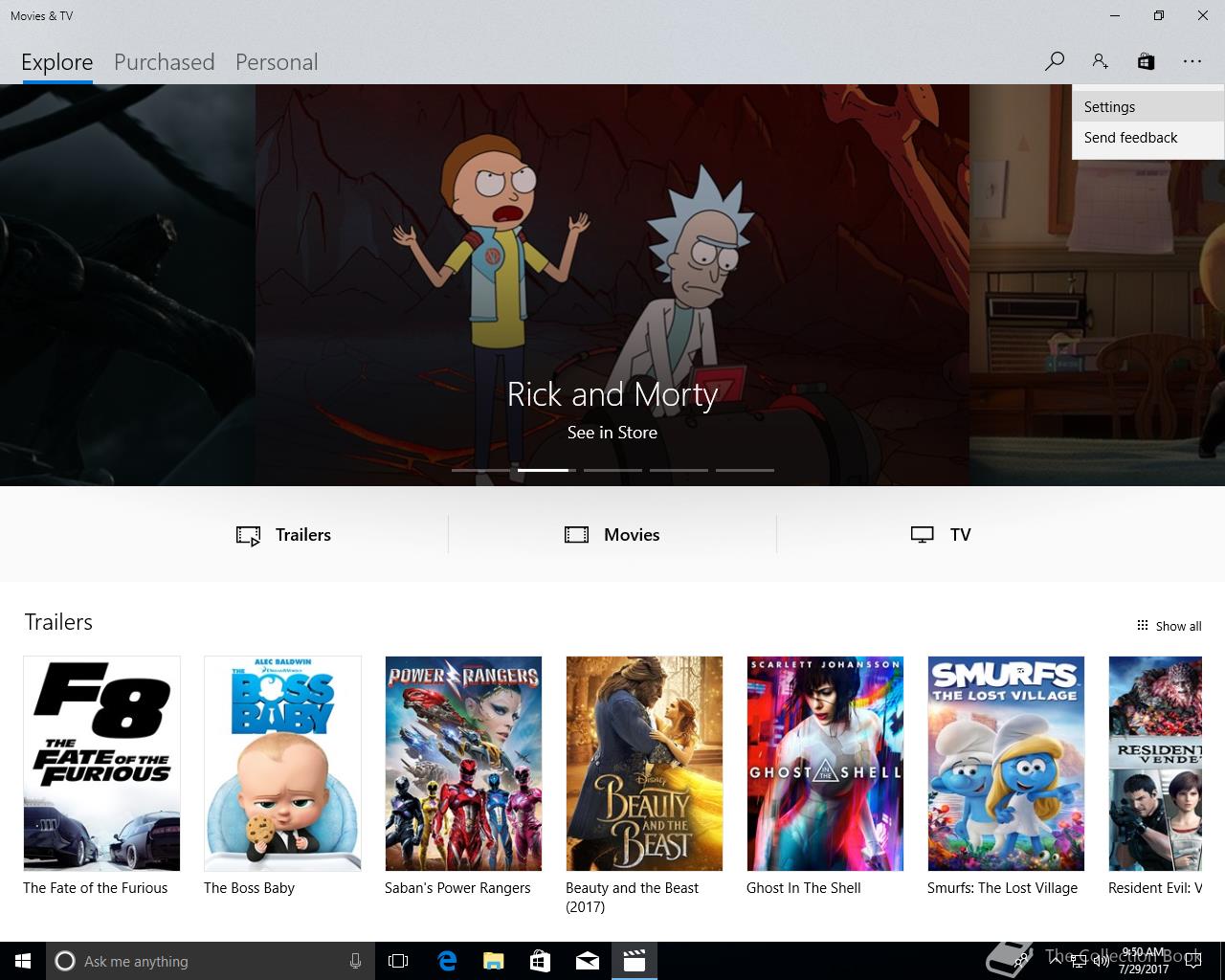Click the Alien banner on left
The image size is (1225, 980).
[127, 285]
